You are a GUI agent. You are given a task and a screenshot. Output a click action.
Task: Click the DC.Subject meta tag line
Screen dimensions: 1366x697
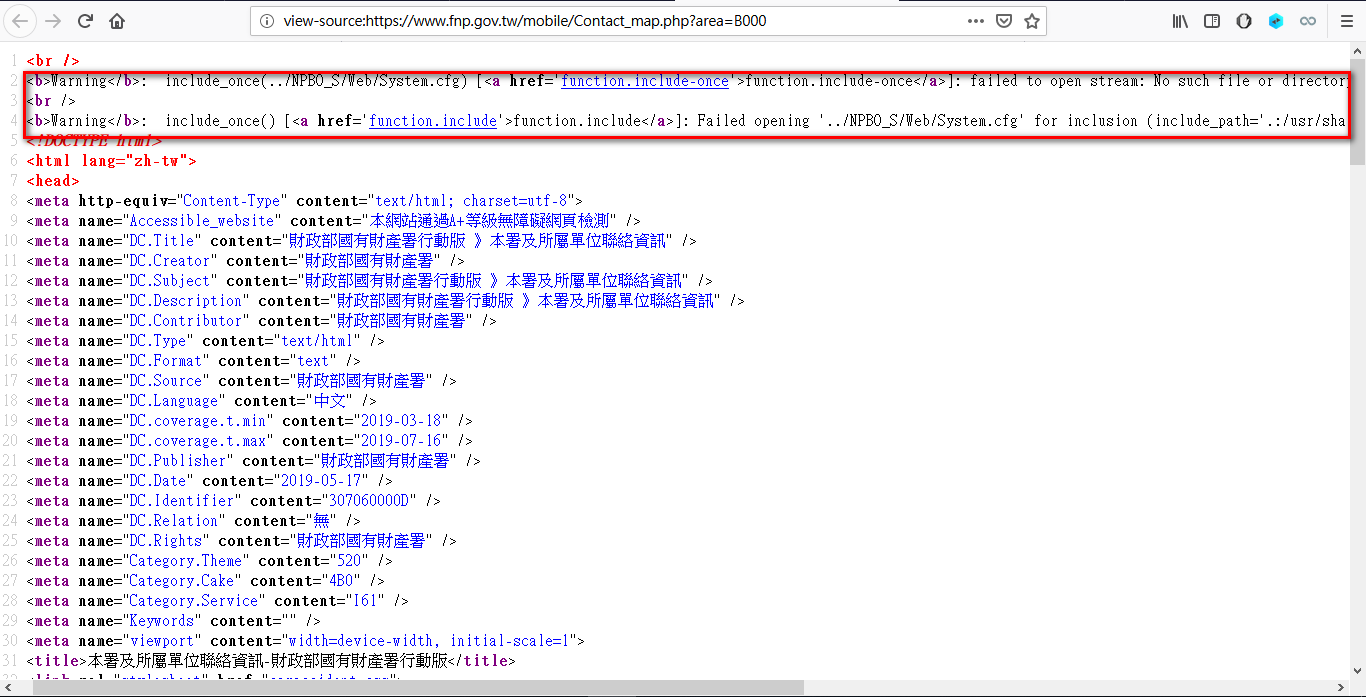click(370, 281)
